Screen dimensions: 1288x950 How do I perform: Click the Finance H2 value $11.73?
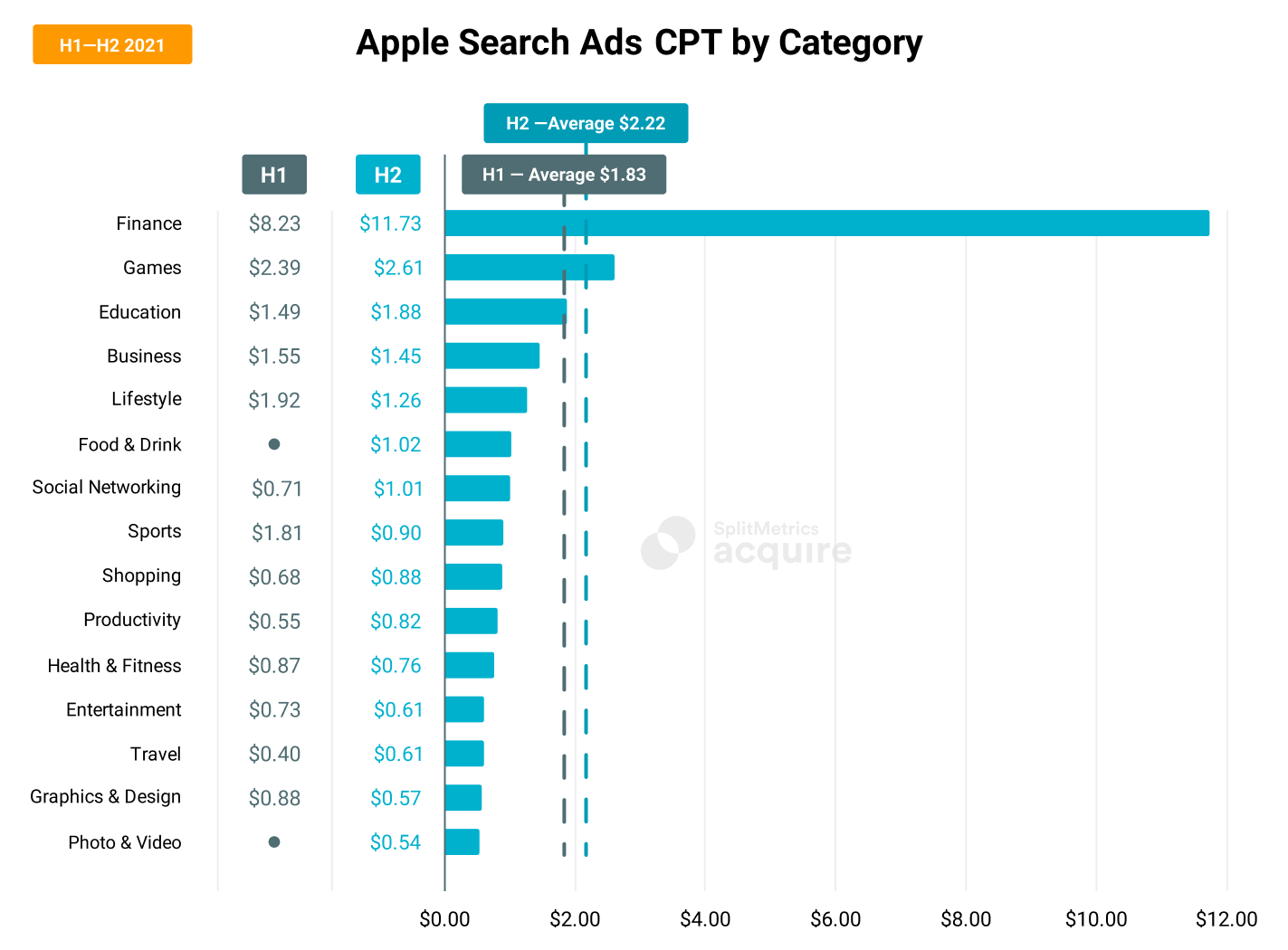click(x=390, y=223)
